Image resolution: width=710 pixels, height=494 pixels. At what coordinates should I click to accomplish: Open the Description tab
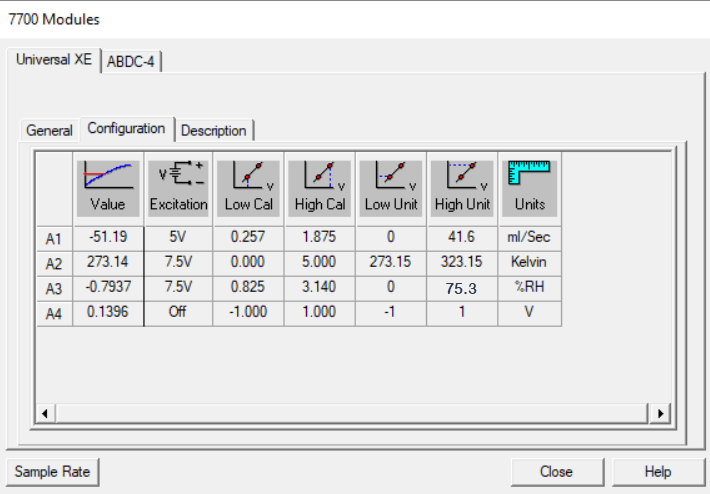point(214,130)
